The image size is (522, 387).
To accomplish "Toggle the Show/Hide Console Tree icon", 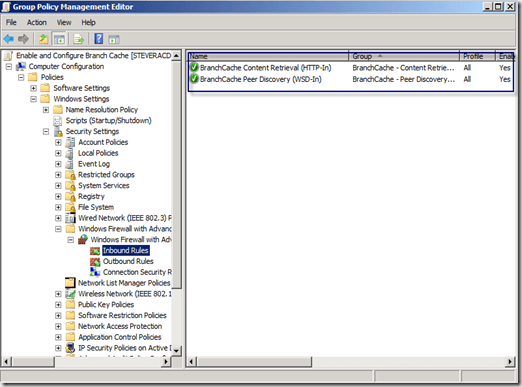I will point(60,39).
